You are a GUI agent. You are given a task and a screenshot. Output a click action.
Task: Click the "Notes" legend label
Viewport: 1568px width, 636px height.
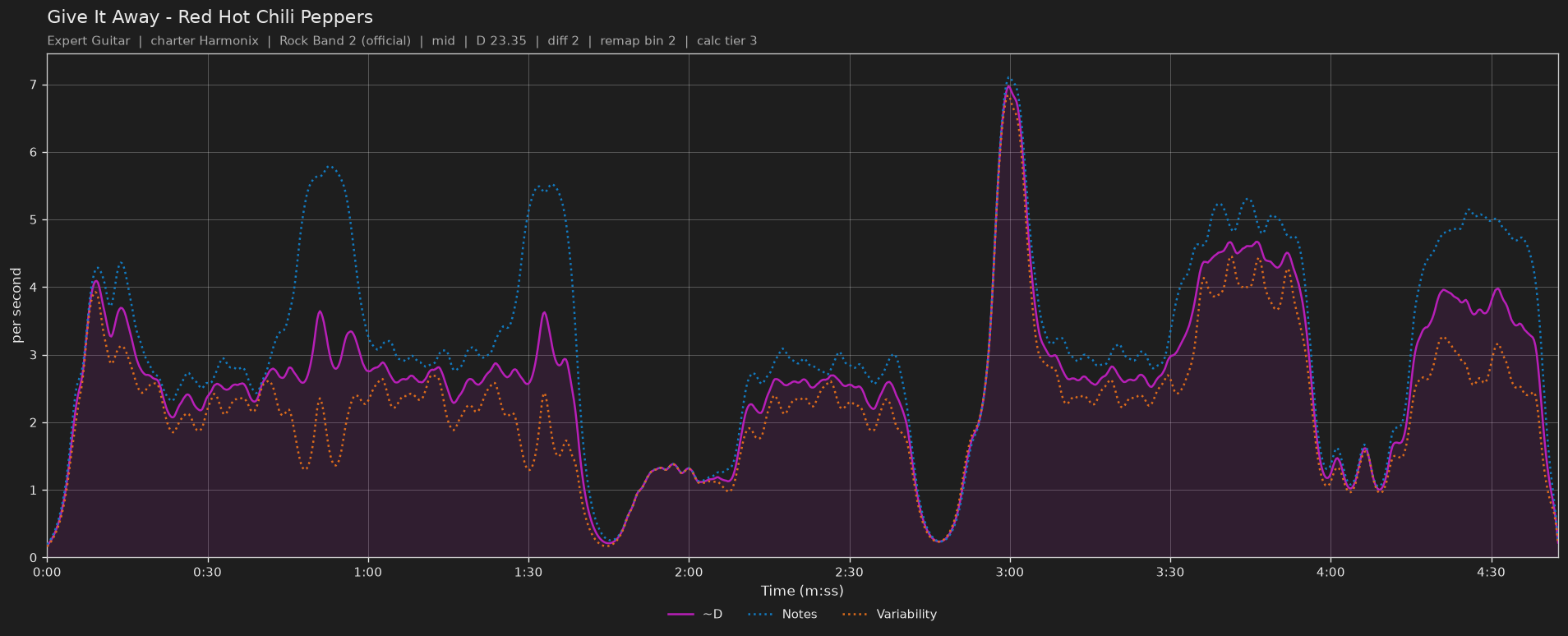tap(800, 615)
